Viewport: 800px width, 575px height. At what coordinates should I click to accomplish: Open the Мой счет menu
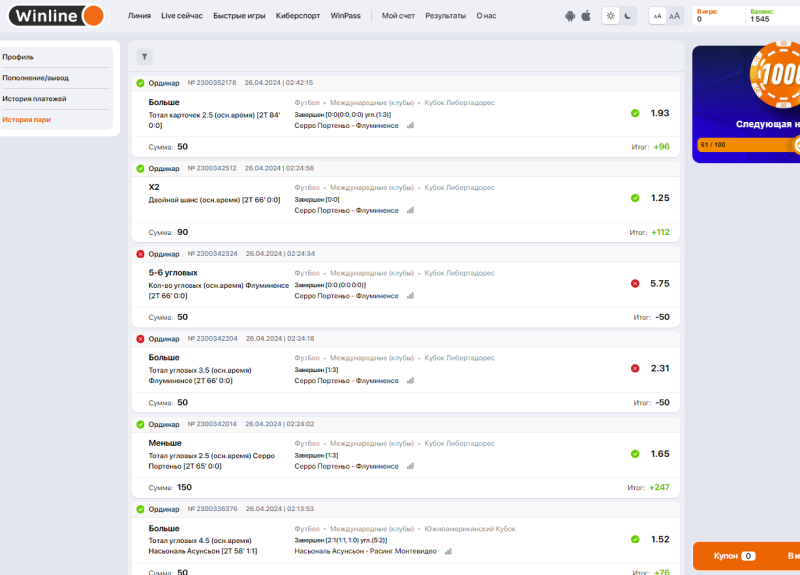[398, 16]
